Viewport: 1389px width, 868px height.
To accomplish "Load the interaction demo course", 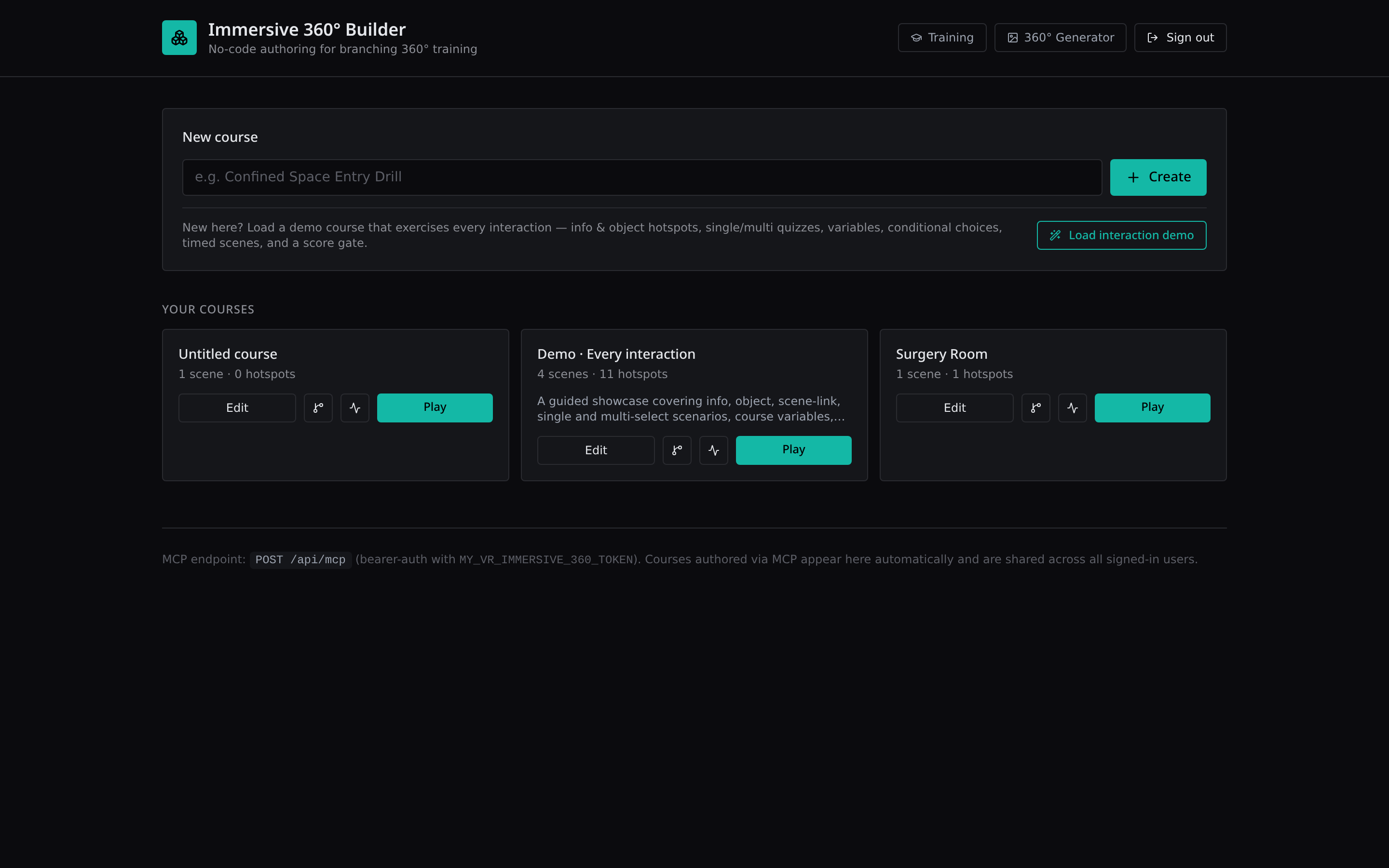I will 1121,235.
